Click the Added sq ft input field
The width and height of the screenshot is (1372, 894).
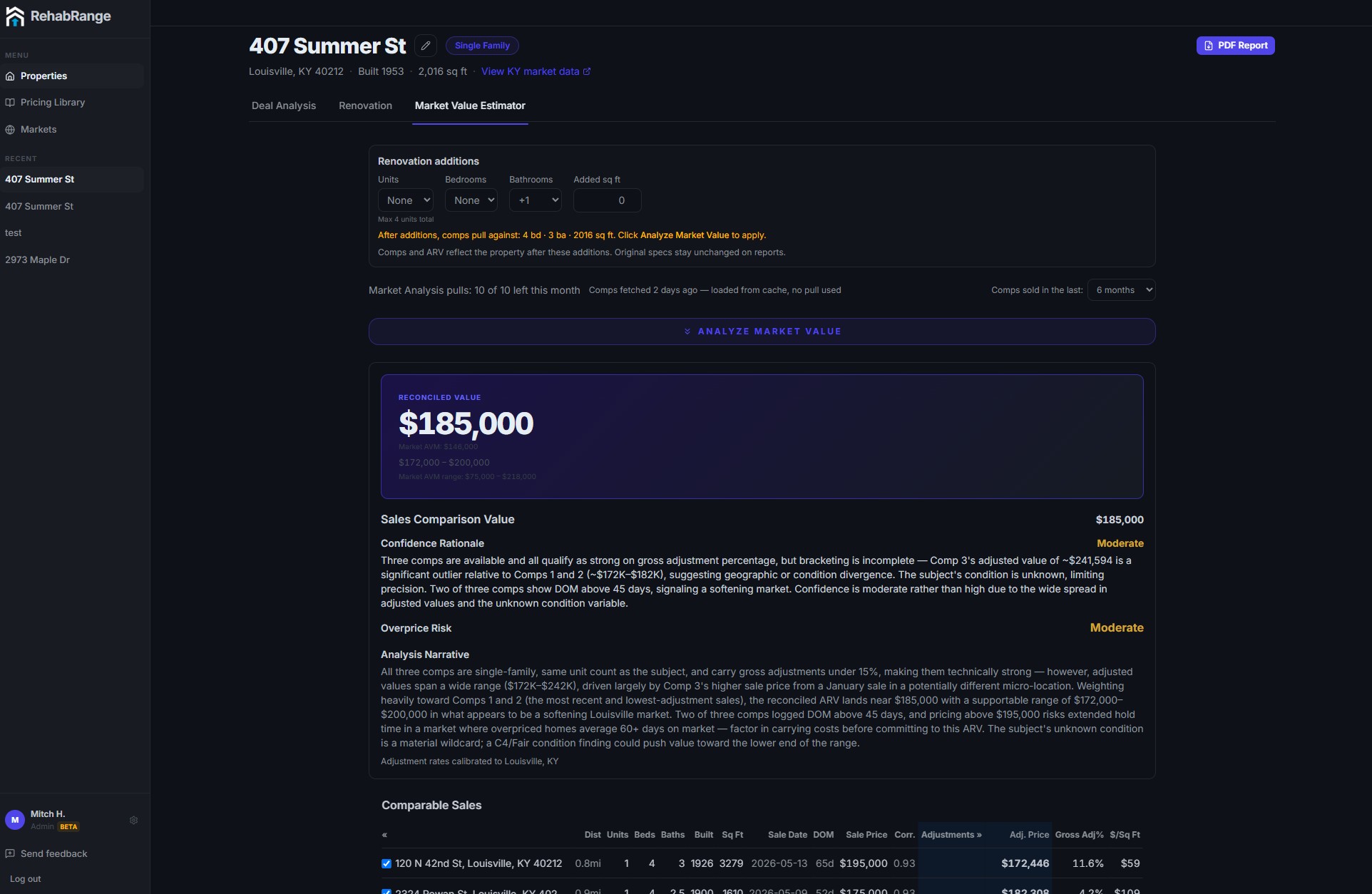coord(608,200)
